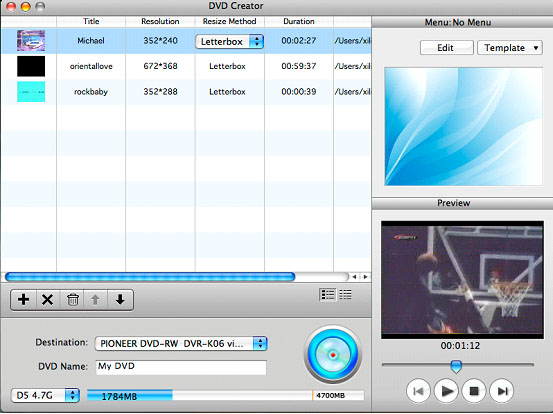The width and height of the screenshot is (553, 414).
Task: Click the list's scroll right arrow
Action: pos(365,277)
